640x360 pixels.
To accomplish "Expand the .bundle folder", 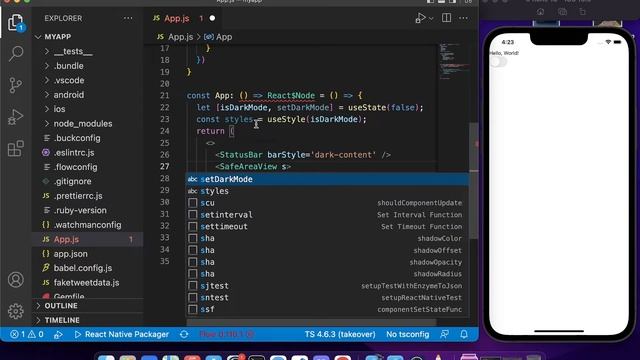I will tap(68, 66).
